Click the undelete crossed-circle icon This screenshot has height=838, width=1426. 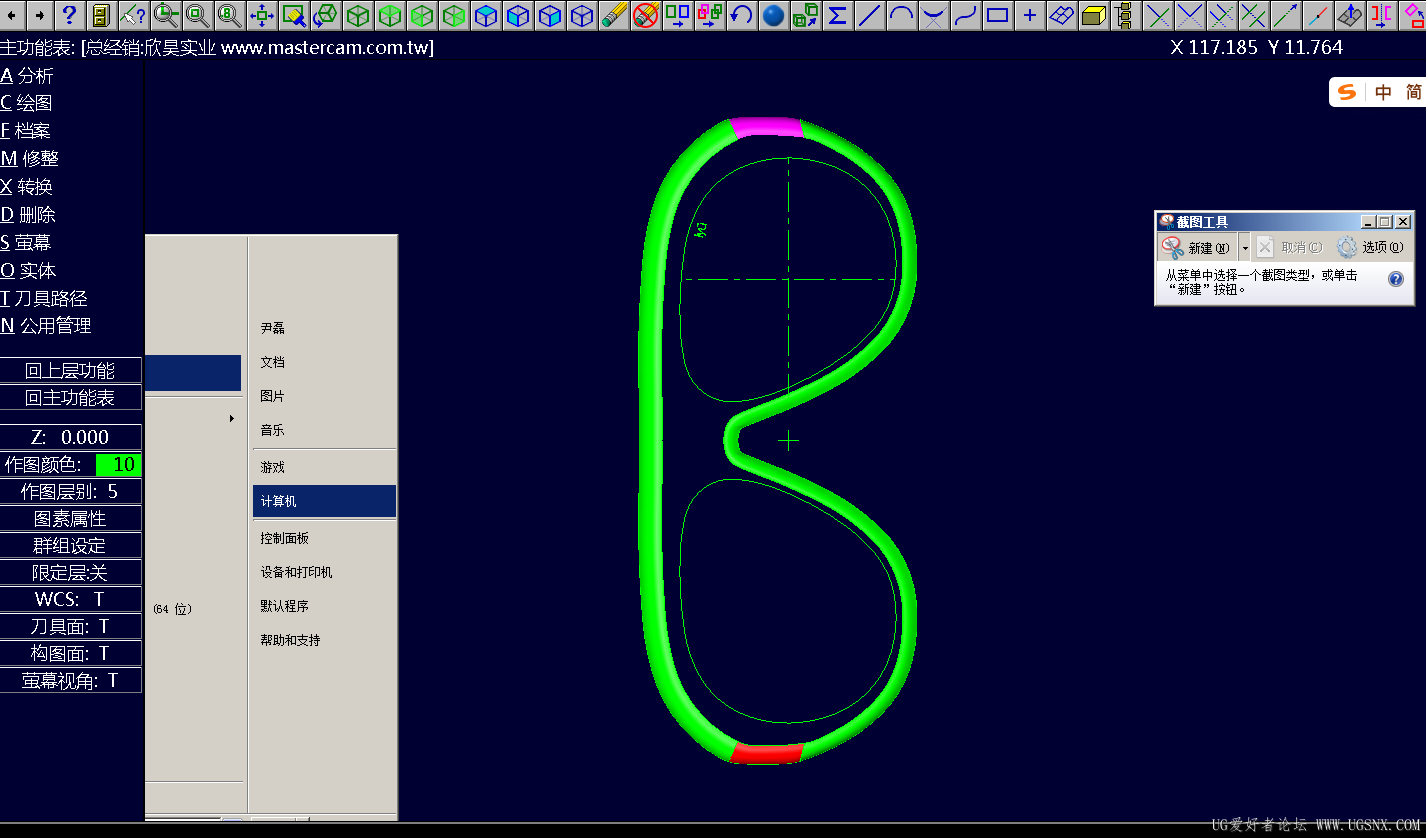(x=646, y=15)
